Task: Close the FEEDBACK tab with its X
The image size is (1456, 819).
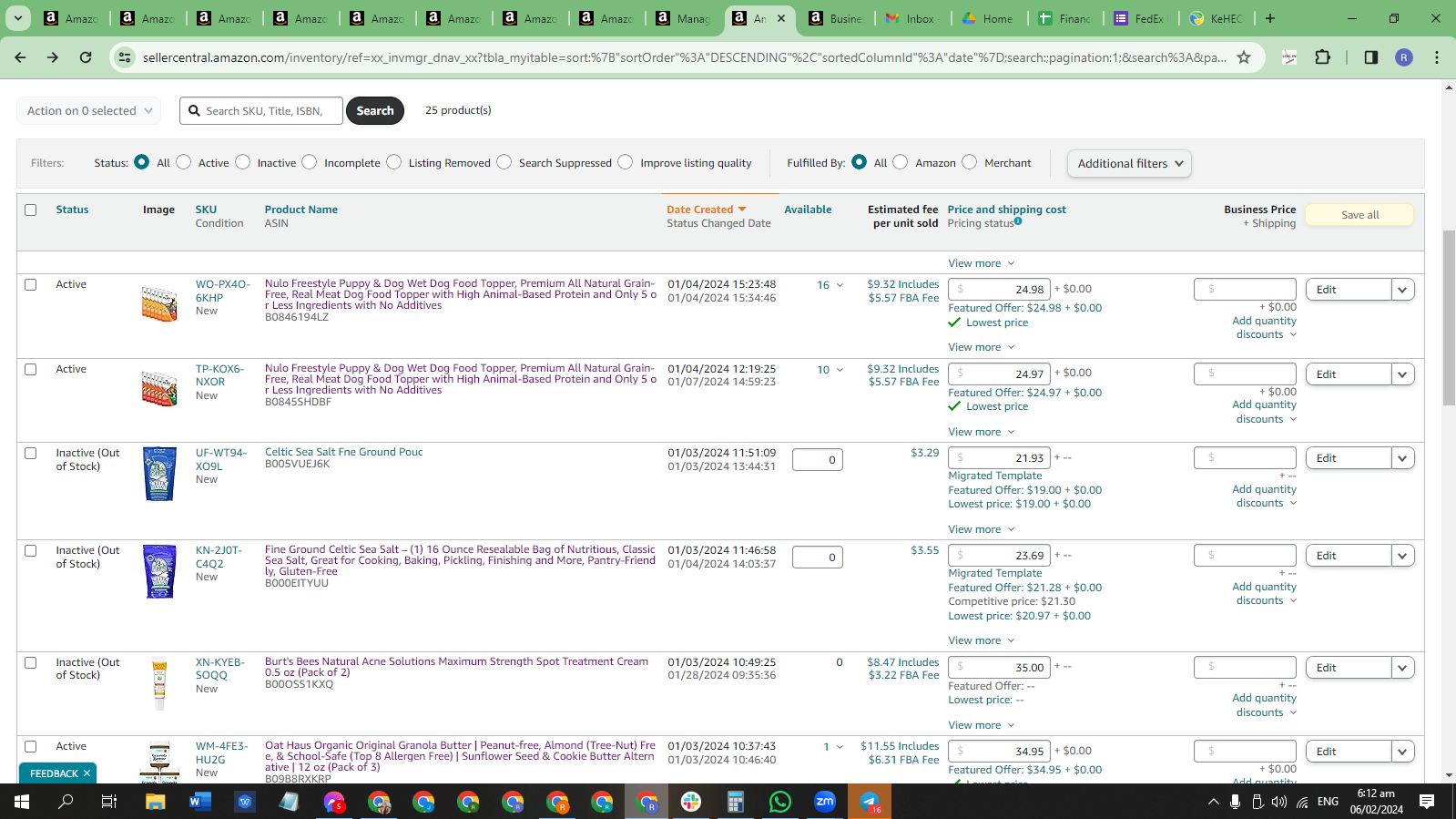Action: [x=87, y=773]
